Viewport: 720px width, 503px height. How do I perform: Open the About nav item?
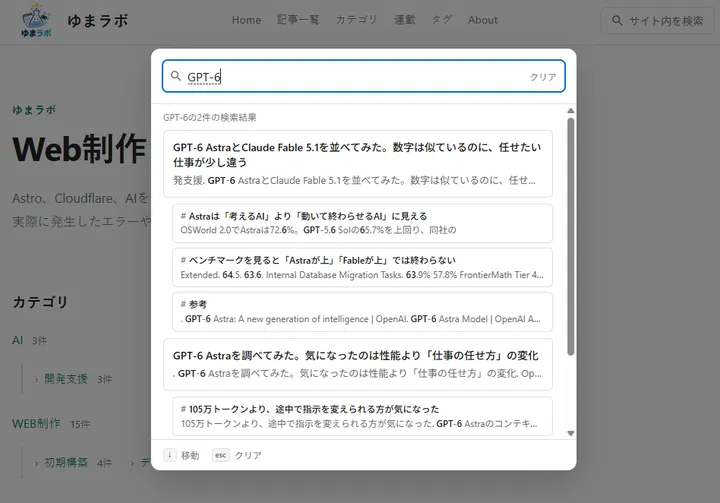[483, 20]
